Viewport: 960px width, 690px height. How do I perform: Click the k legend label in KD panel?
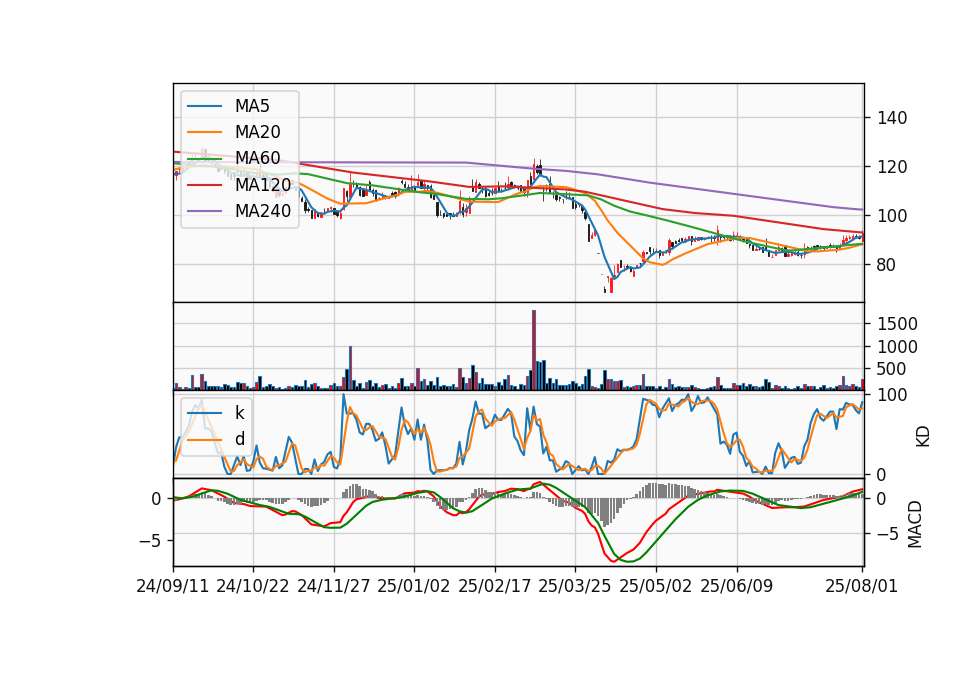239,413
